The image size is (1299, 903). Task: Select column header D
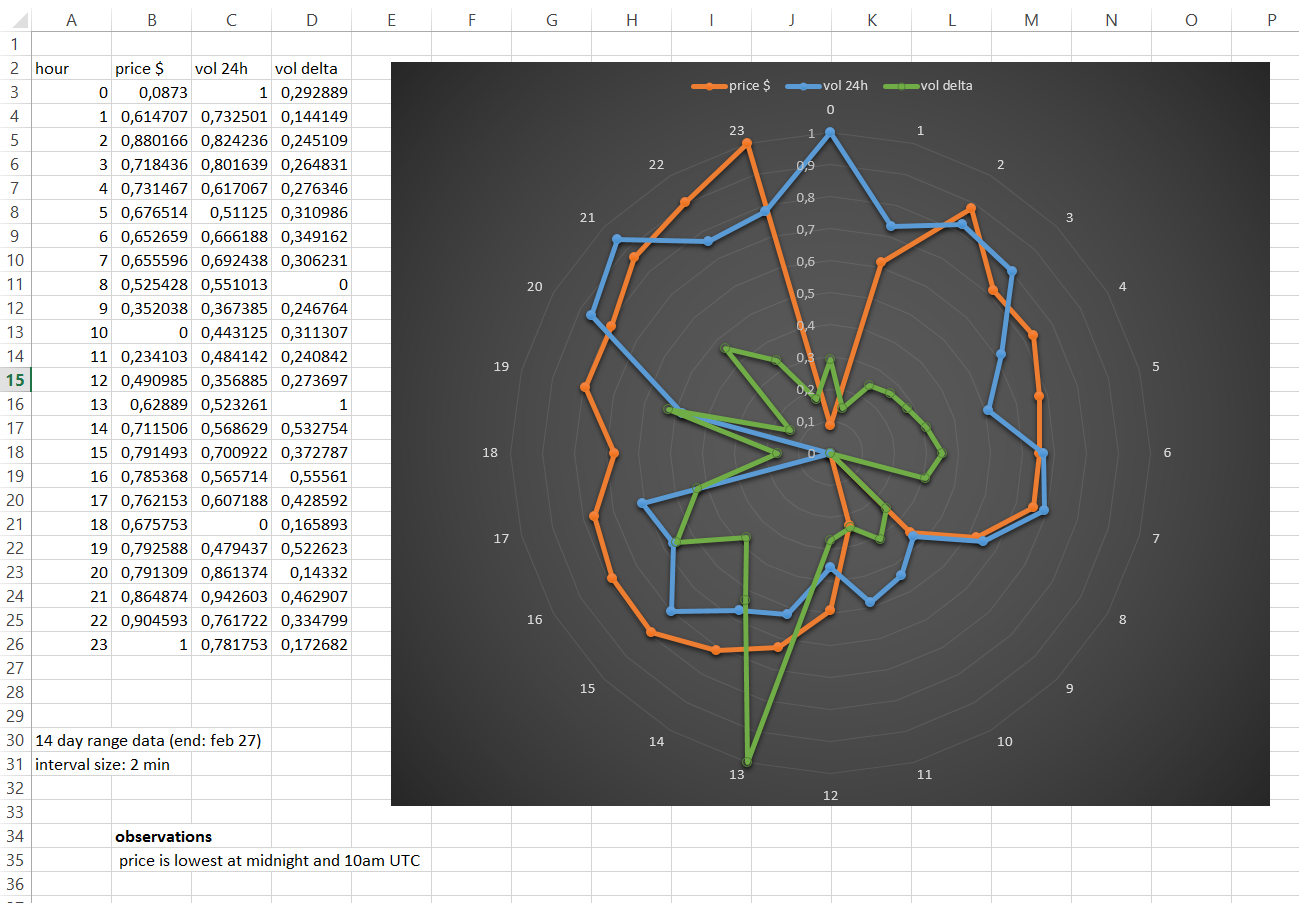(x=311, y=19)
